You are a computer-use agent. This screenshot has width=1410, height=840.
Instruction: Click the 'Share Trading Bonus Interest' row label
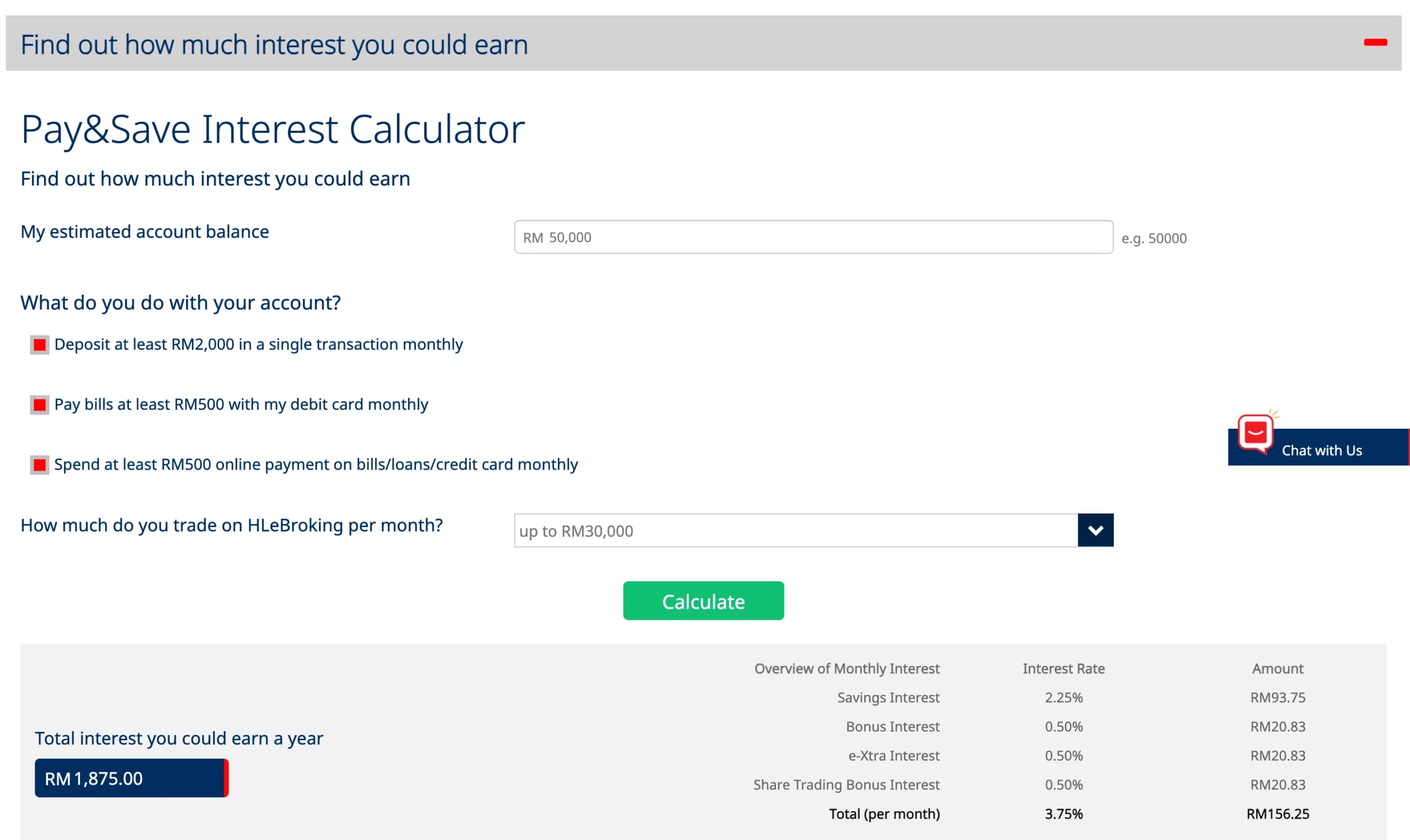[846, 784]
